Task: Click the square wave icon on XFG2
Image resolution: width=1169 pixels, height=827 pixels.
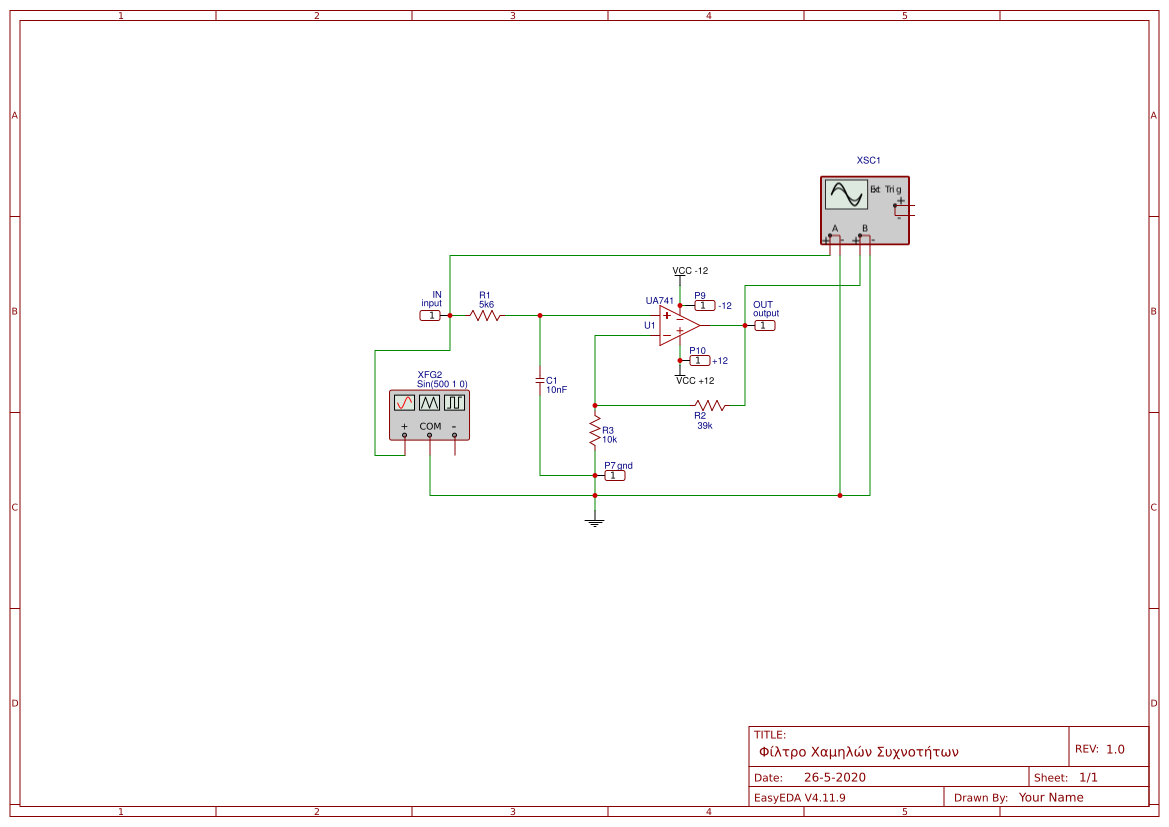Action: [455, 403]
